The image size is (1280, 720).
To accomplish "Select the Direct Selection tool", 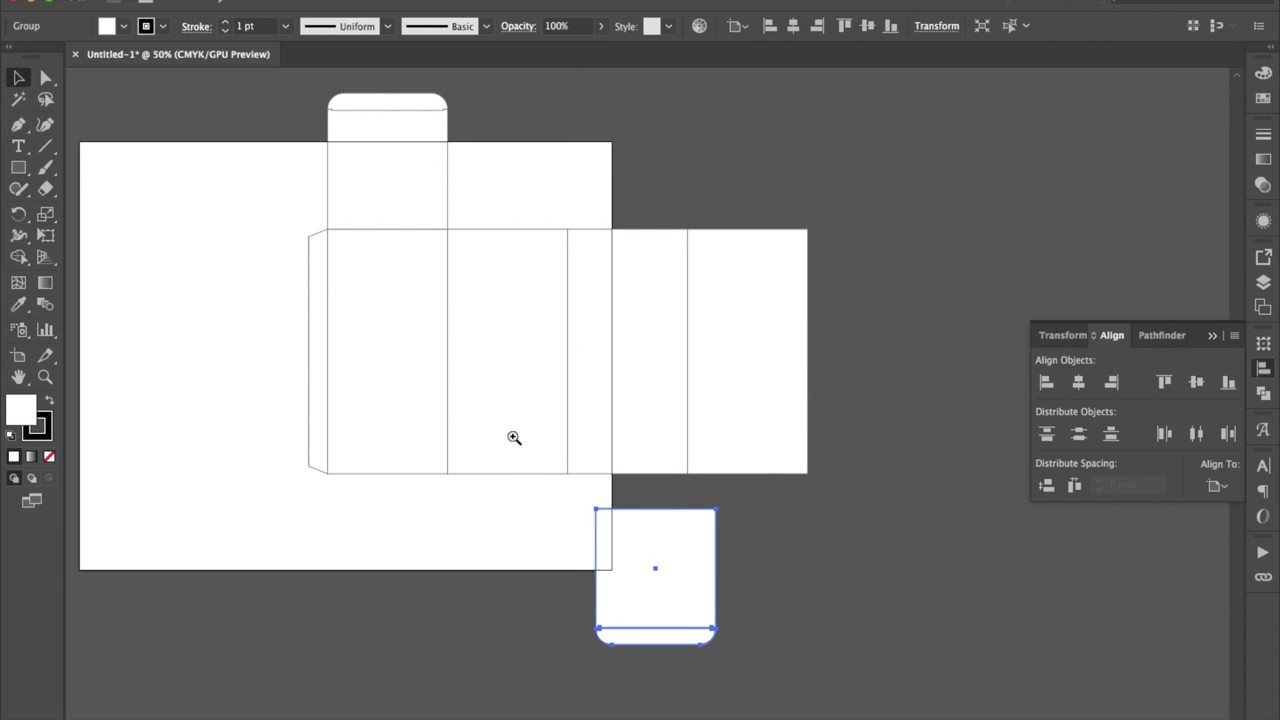I will [x=45, y=78].
